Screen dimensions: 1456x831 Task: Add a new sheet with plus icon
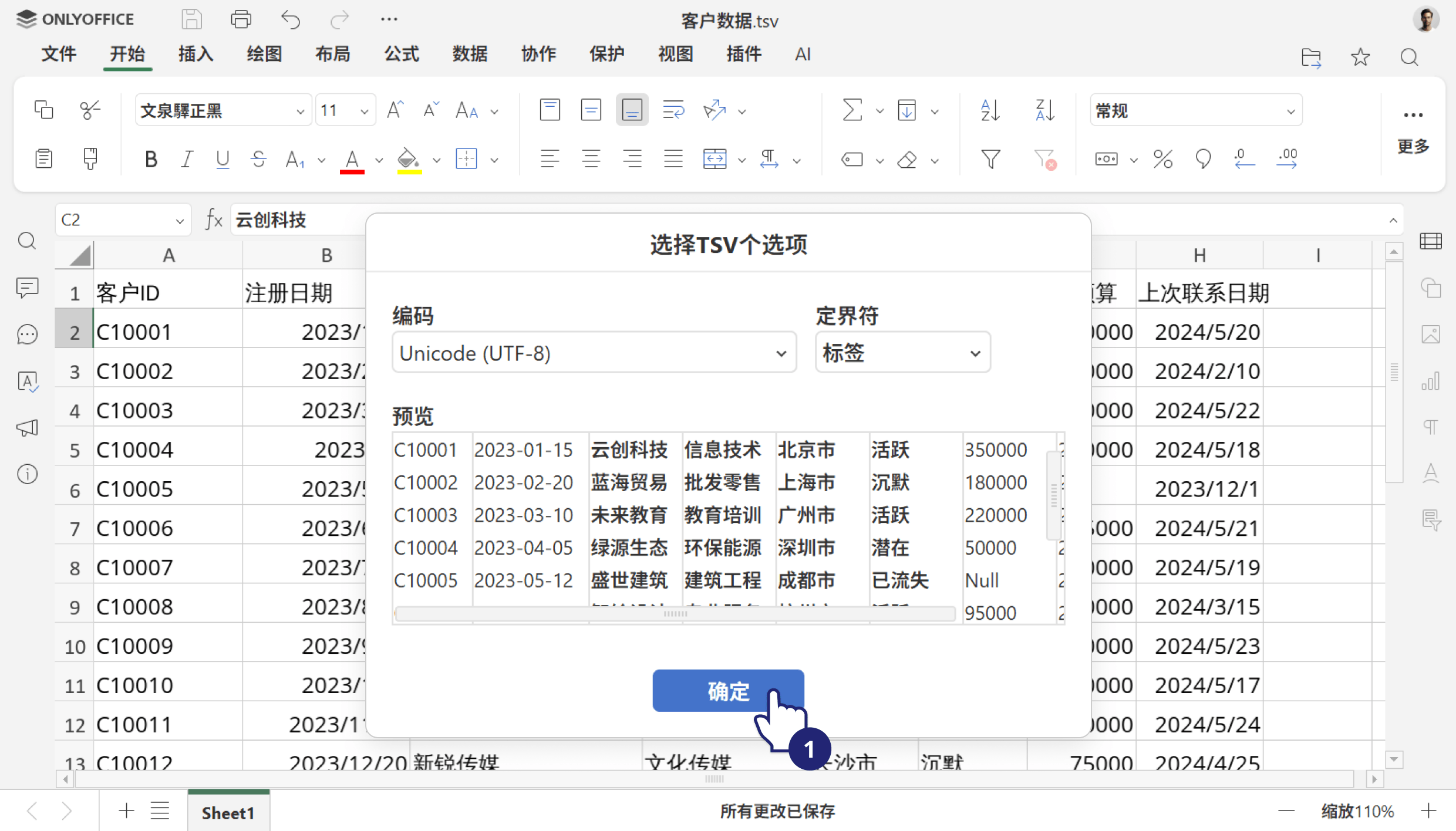[126, 811]
